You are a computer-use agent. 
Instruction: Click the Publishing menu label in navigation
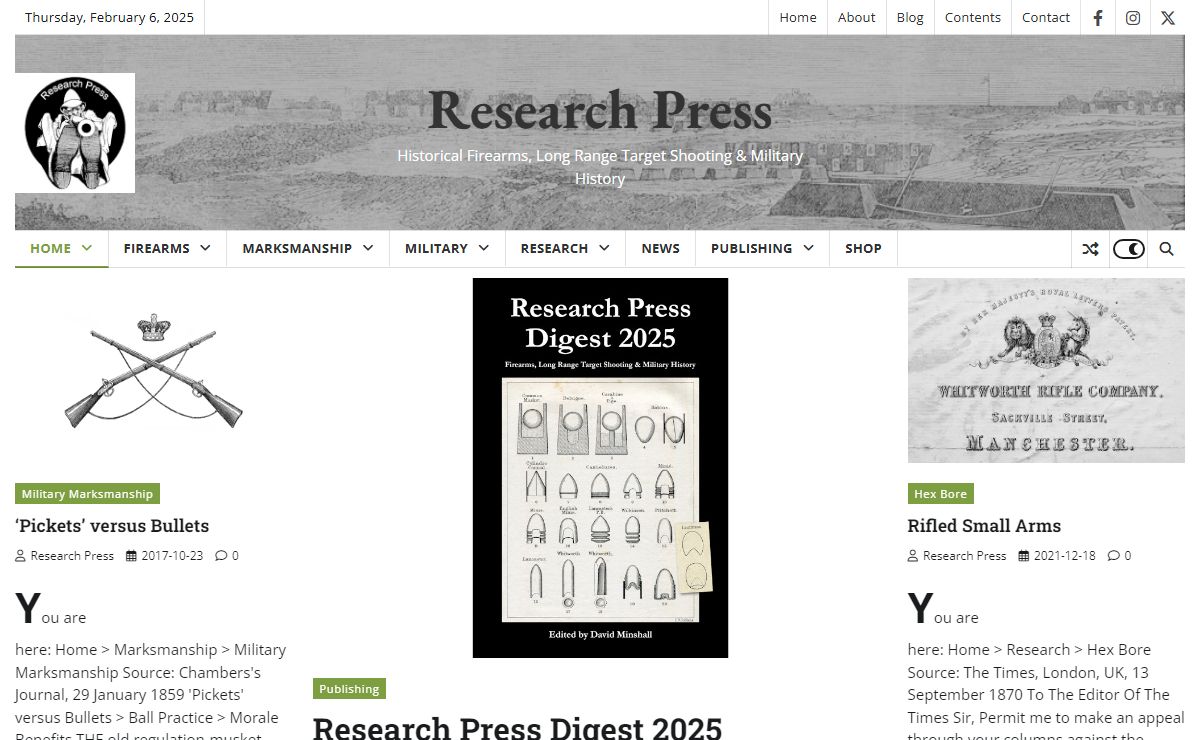point(751,248)
